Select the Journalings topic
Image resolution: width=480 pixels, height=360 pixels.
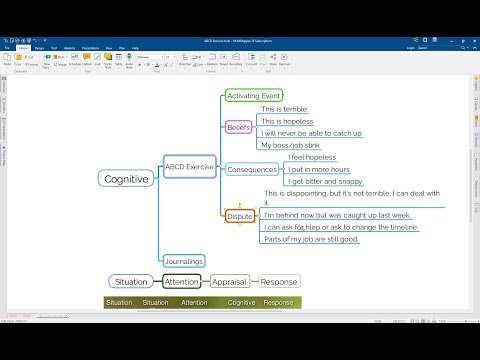184,261
